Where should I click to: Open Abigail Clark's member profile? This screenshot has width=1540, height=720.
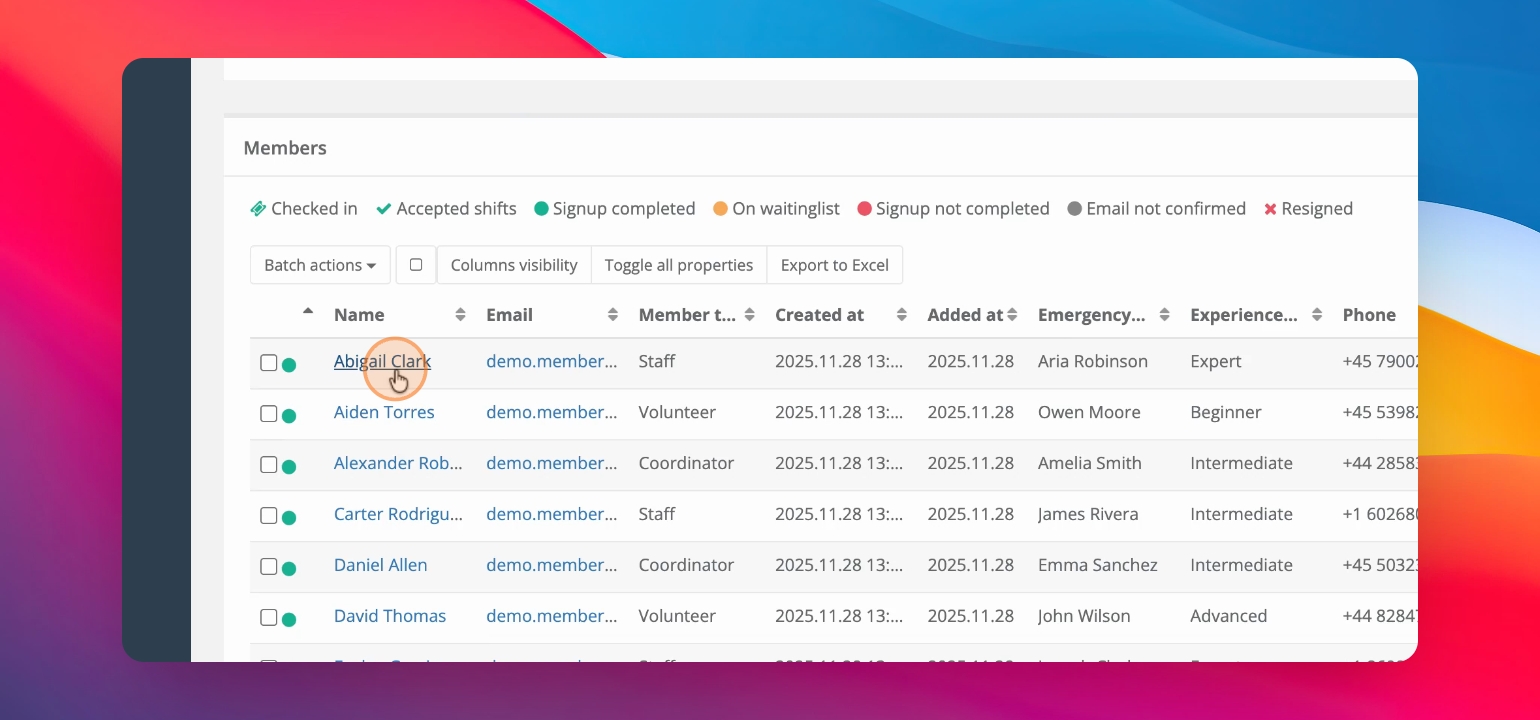tap(382, 362)
